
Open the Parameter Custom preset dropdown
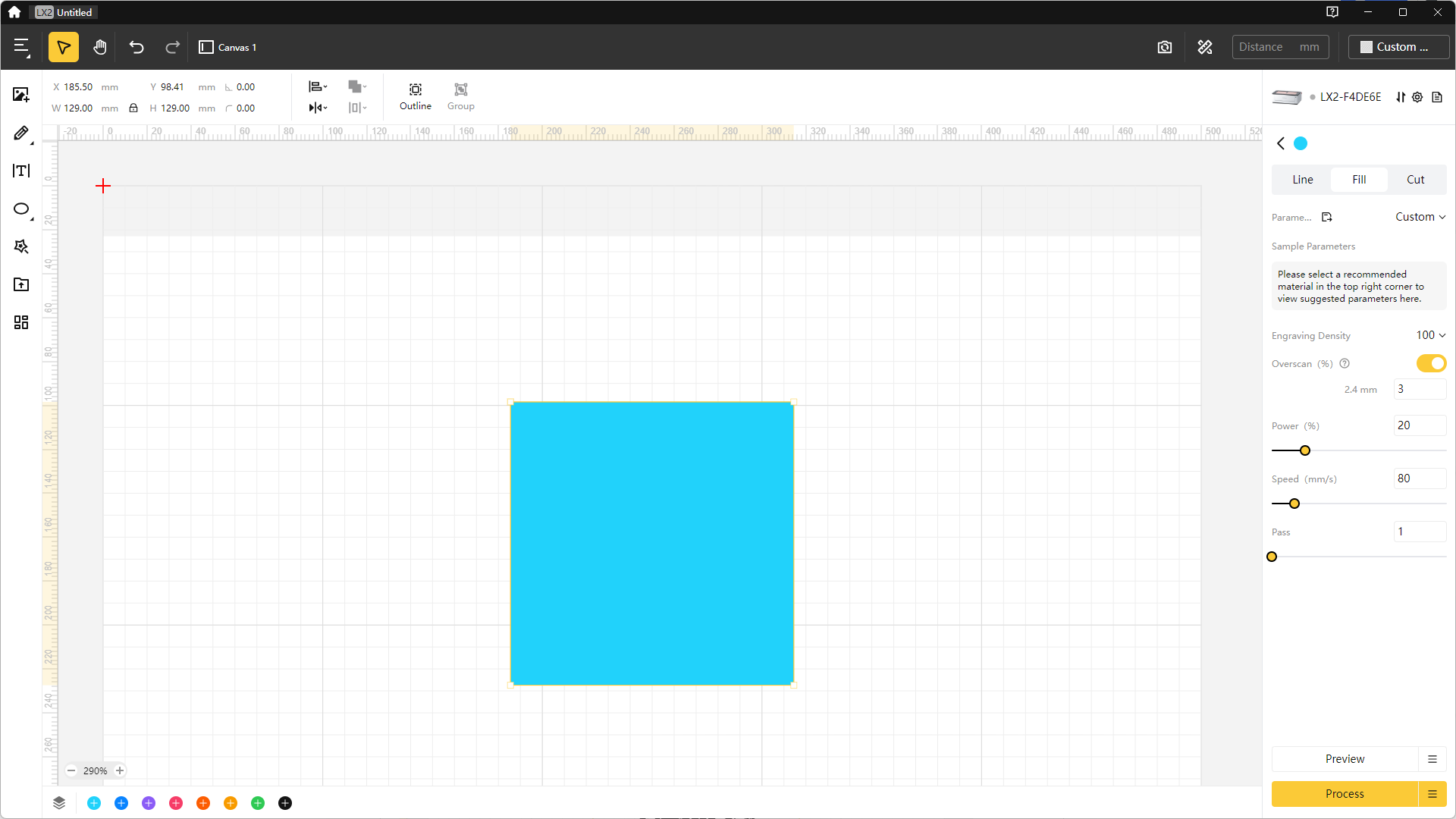click(1420, 217)
